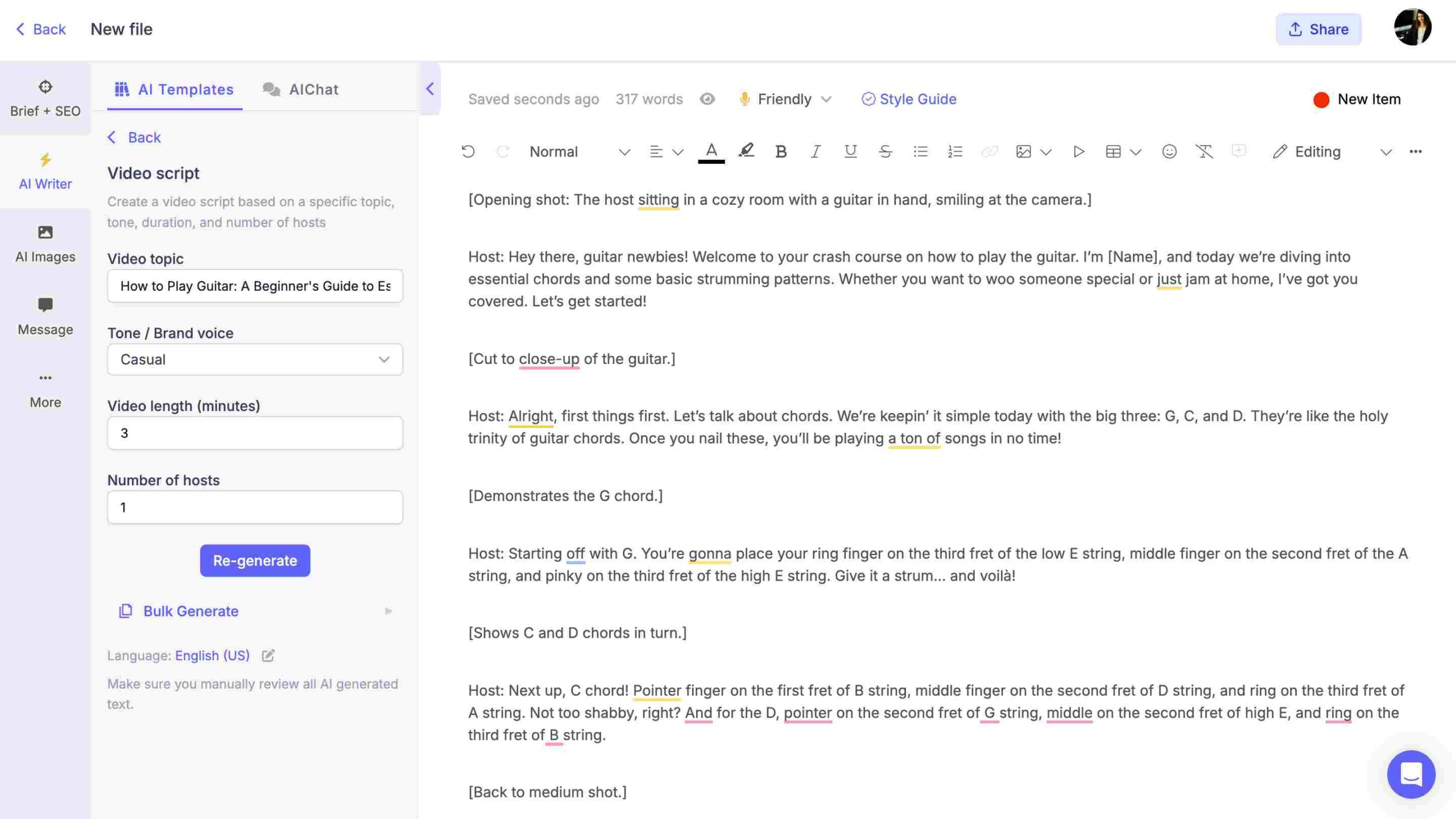Click the Bullet list icon
The height and width of the screenshot is (819, 1456).
[x=920, y=152]
